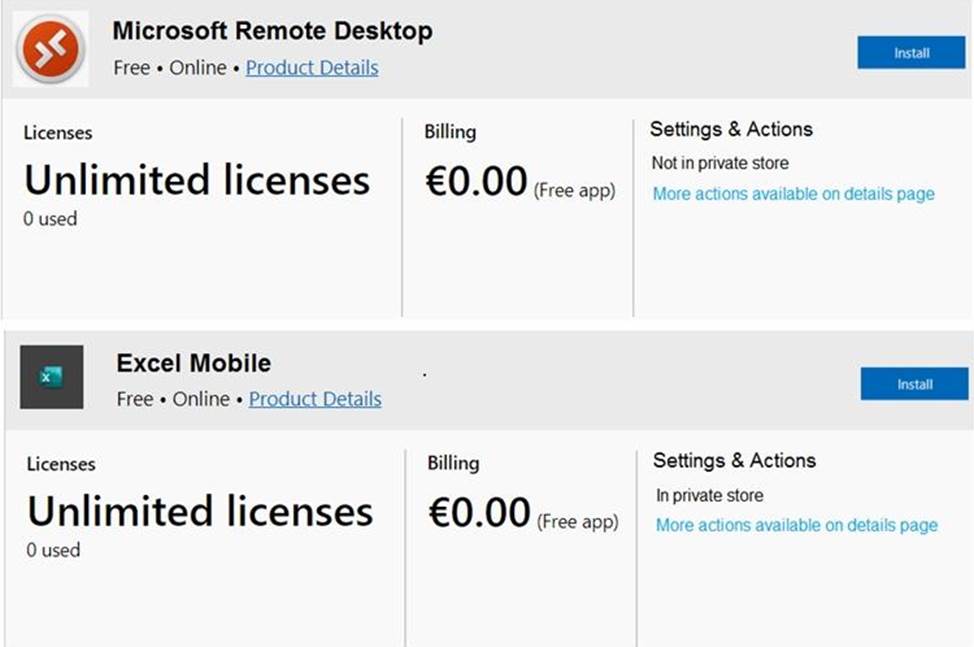This screenshot has height=647, width=974.
Task: Open more actions link for Microsoft Remote Desktop
Action: click(x=793, y=194)
